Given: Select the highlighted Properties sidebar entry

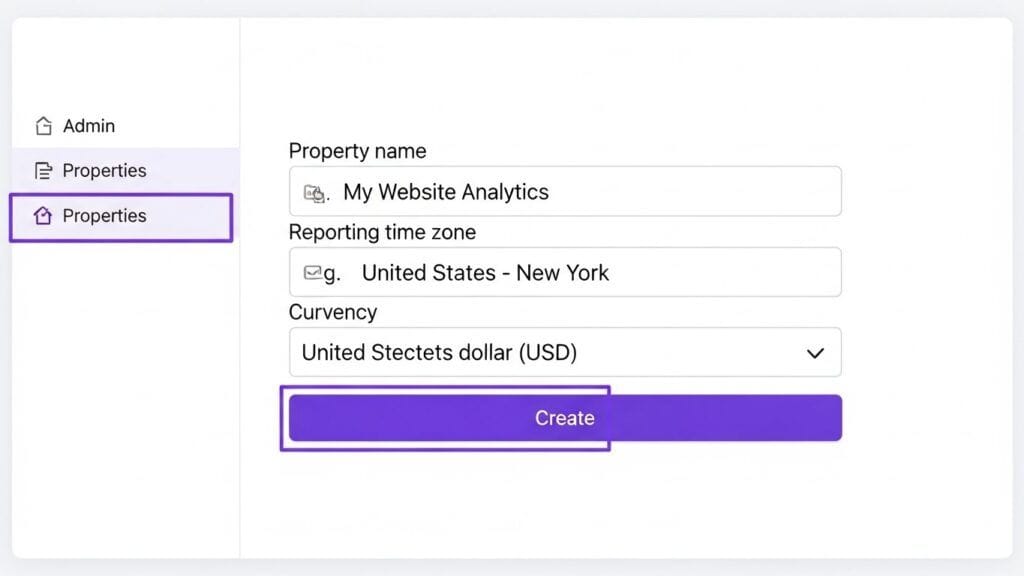Looking at the screenshot, I should (105, 216).
